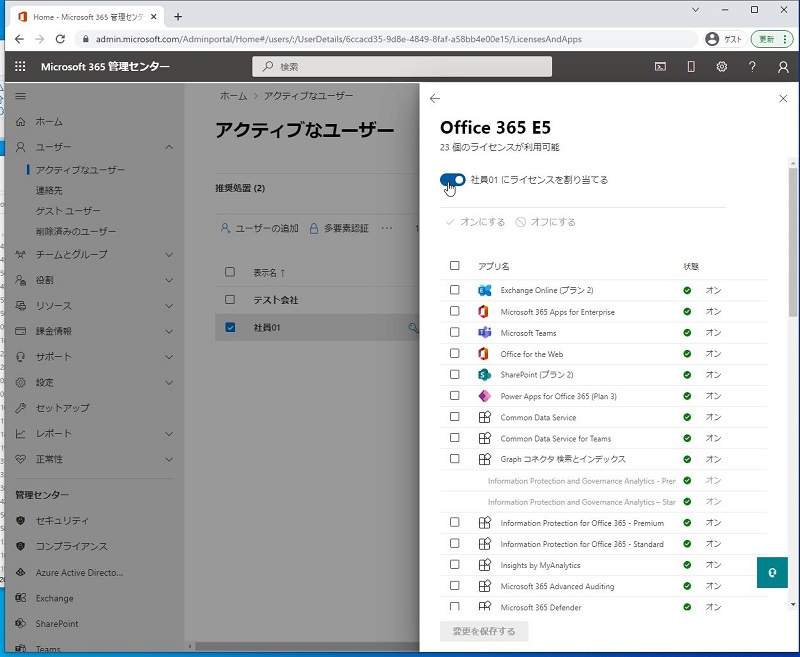This screenshot has width=800, height=657.
Task: Expand the チームとグループ navigation section
Action: (x=169, y=255)
